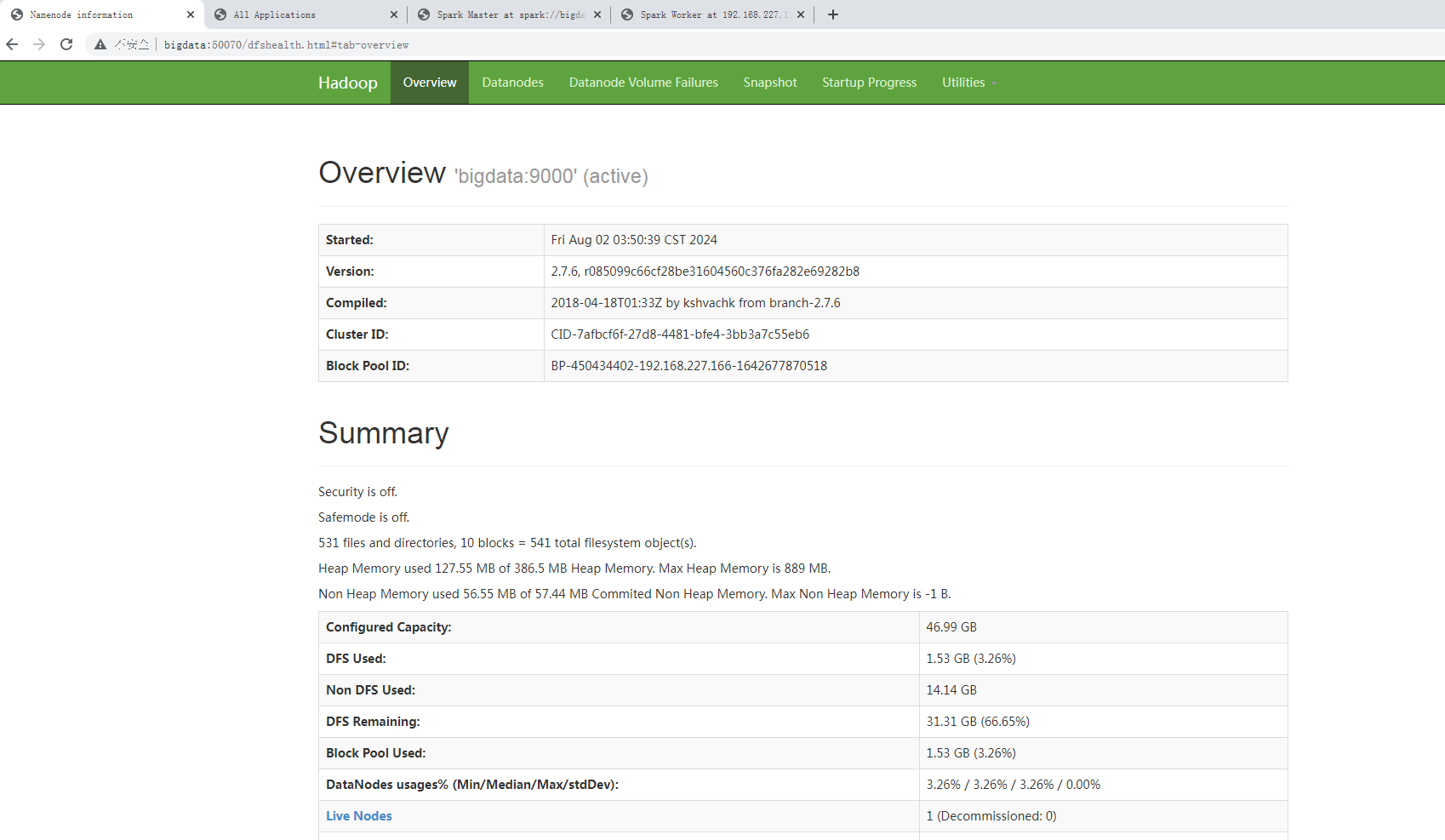Switch to the Spark Worker browser tab
The height and width of the screenshot is (840, 1445).
pyautogui.click(x=712, y=14)
